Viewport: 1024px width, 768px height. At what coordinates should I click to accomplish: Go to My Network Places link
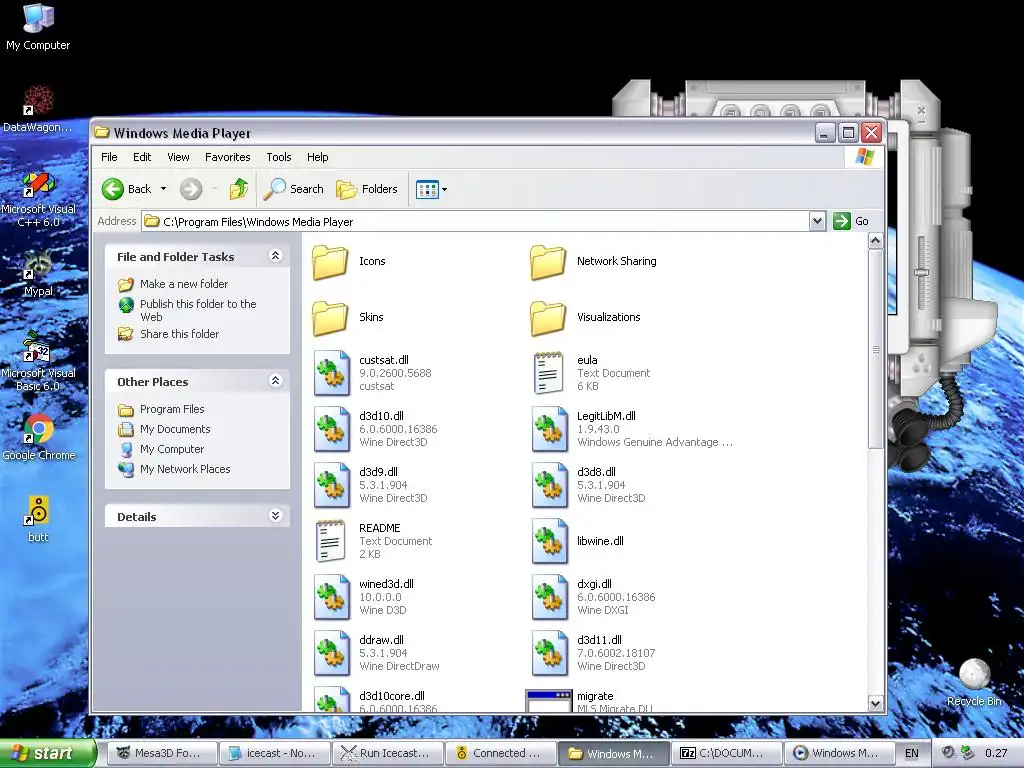click(185, 469)
